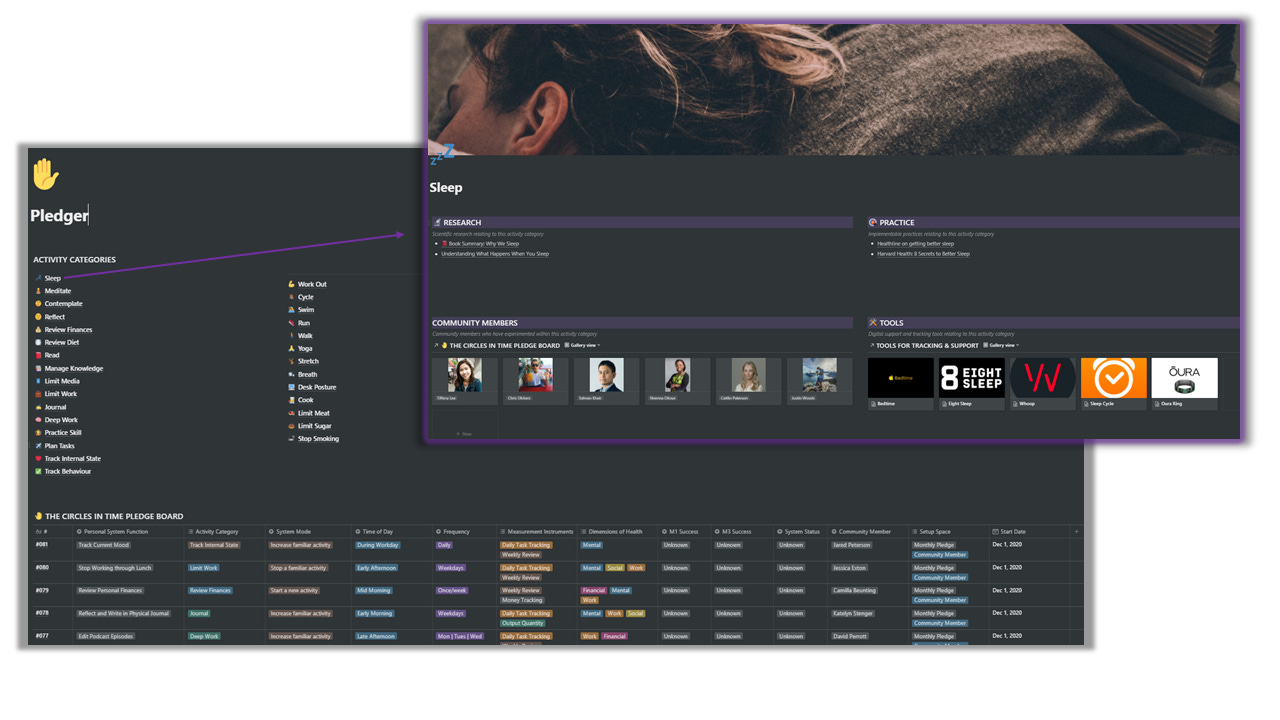1280x720 pixels.
Task: Open Understanding What Happens When You Sleep
Action: [x=495, y=254]
